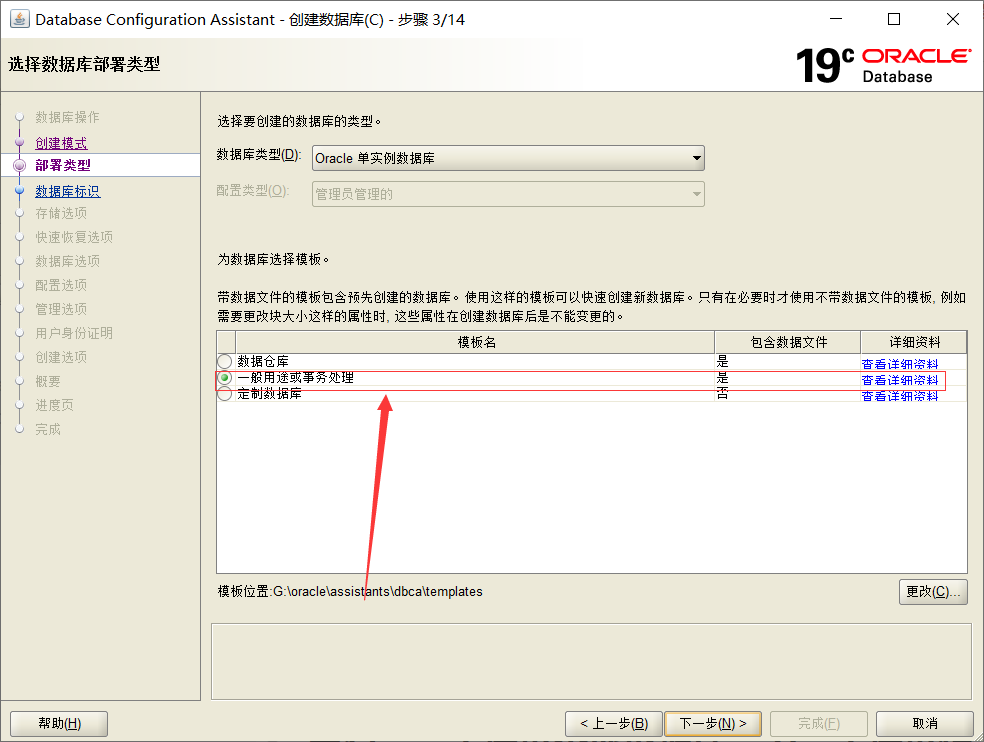Click 概要 step in sidebar
The image size is (984, 742).
tap(48, 381)
